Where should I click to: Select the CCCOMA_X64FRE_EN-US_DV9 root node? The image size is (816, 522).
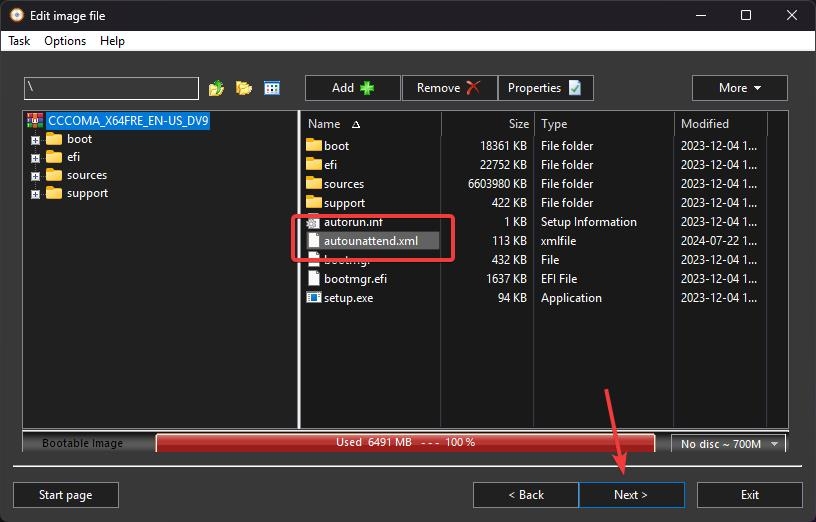click(128, 121)
